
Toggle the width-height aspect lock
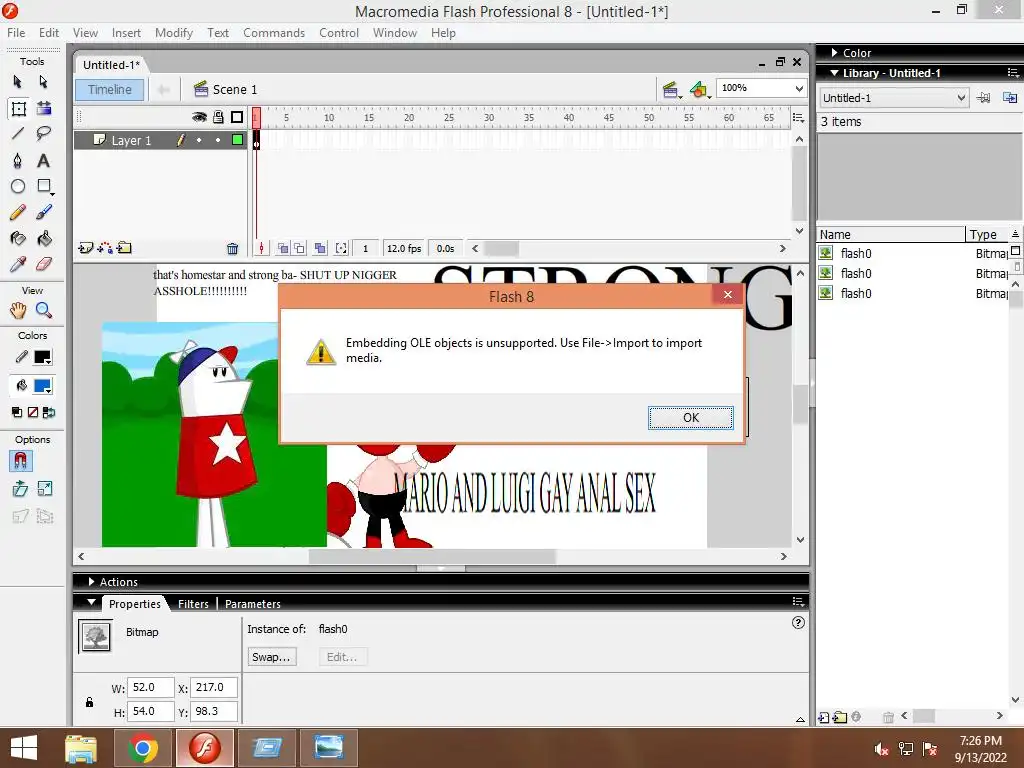[x=89, y=702]
